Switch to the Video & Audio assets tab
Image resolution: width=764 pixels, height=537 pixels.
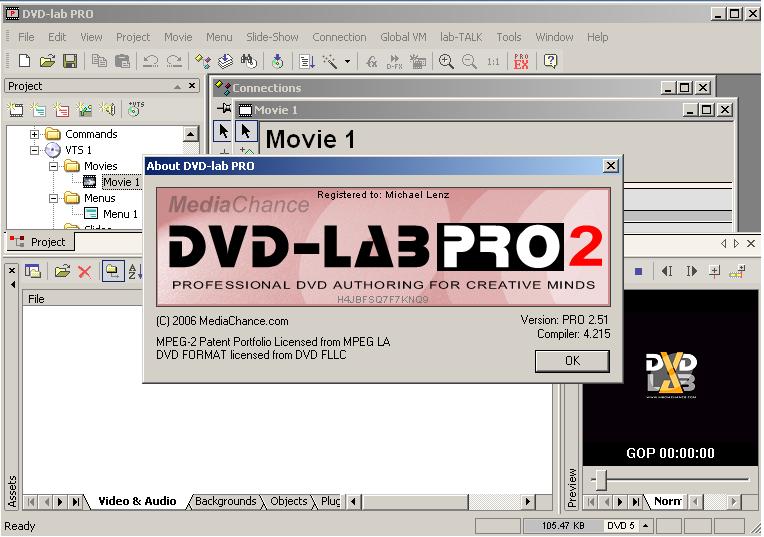[x=137, y=501]
